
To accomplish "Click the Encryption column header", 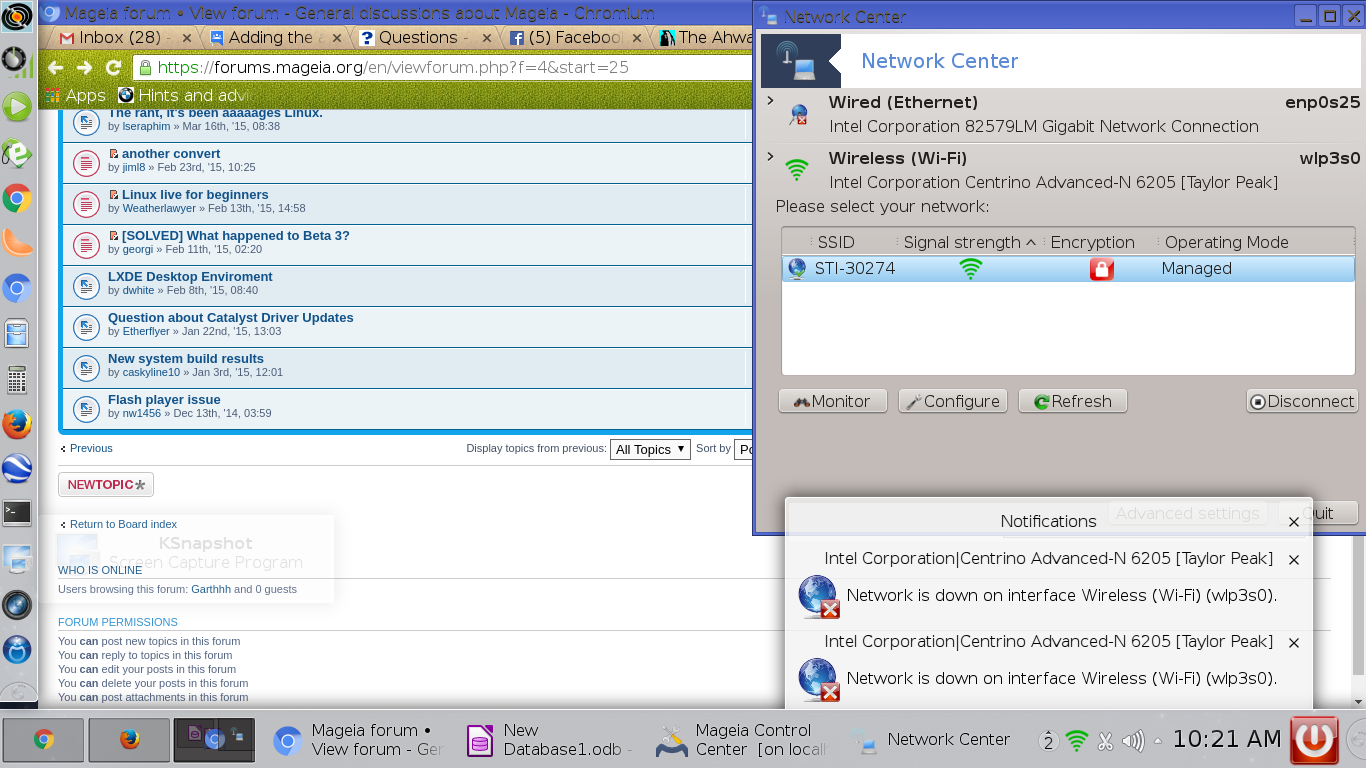I will [1092, 242].
